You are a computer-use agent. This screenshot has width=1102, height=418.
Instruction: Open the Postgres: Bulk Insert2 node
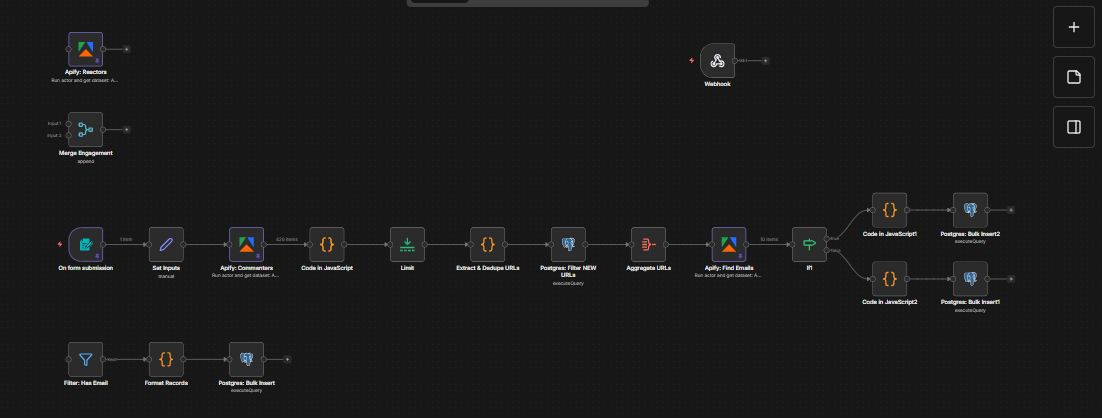point(970,210)
